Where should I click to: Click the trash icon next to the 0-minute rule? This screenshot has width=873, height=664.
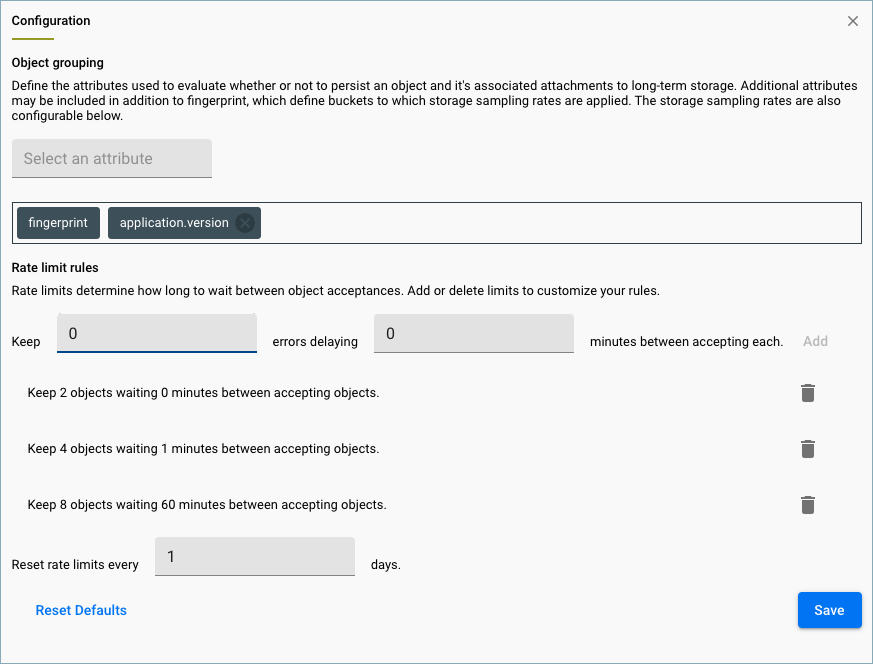pos(807,393)
